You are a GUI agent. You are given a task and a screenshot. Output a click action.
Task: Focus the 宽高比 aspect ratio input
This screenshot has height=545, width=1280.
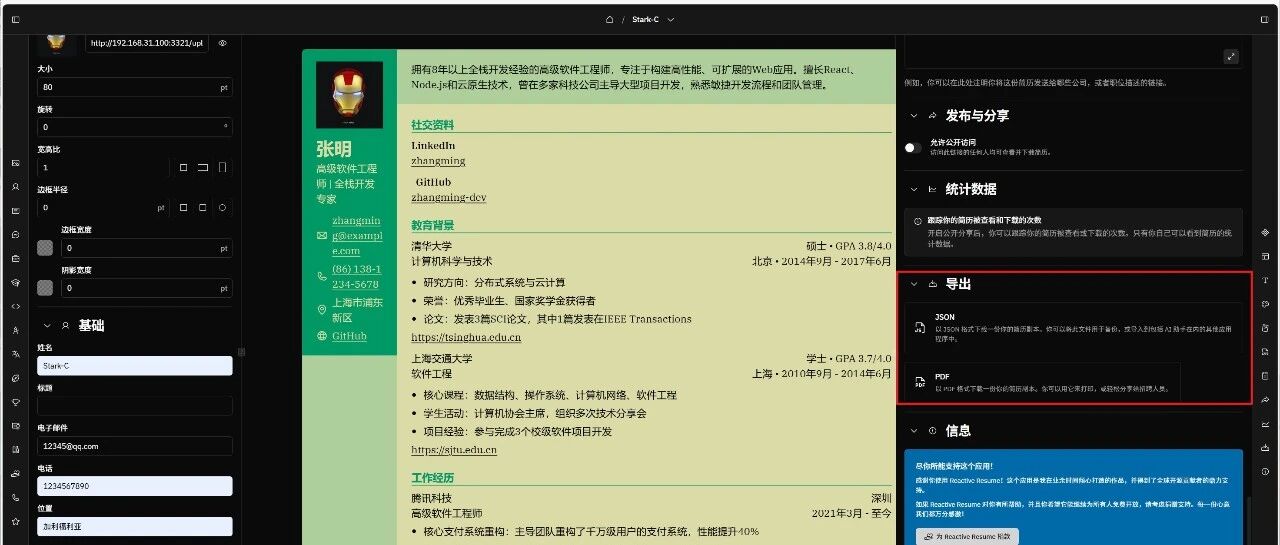point(103,167)
